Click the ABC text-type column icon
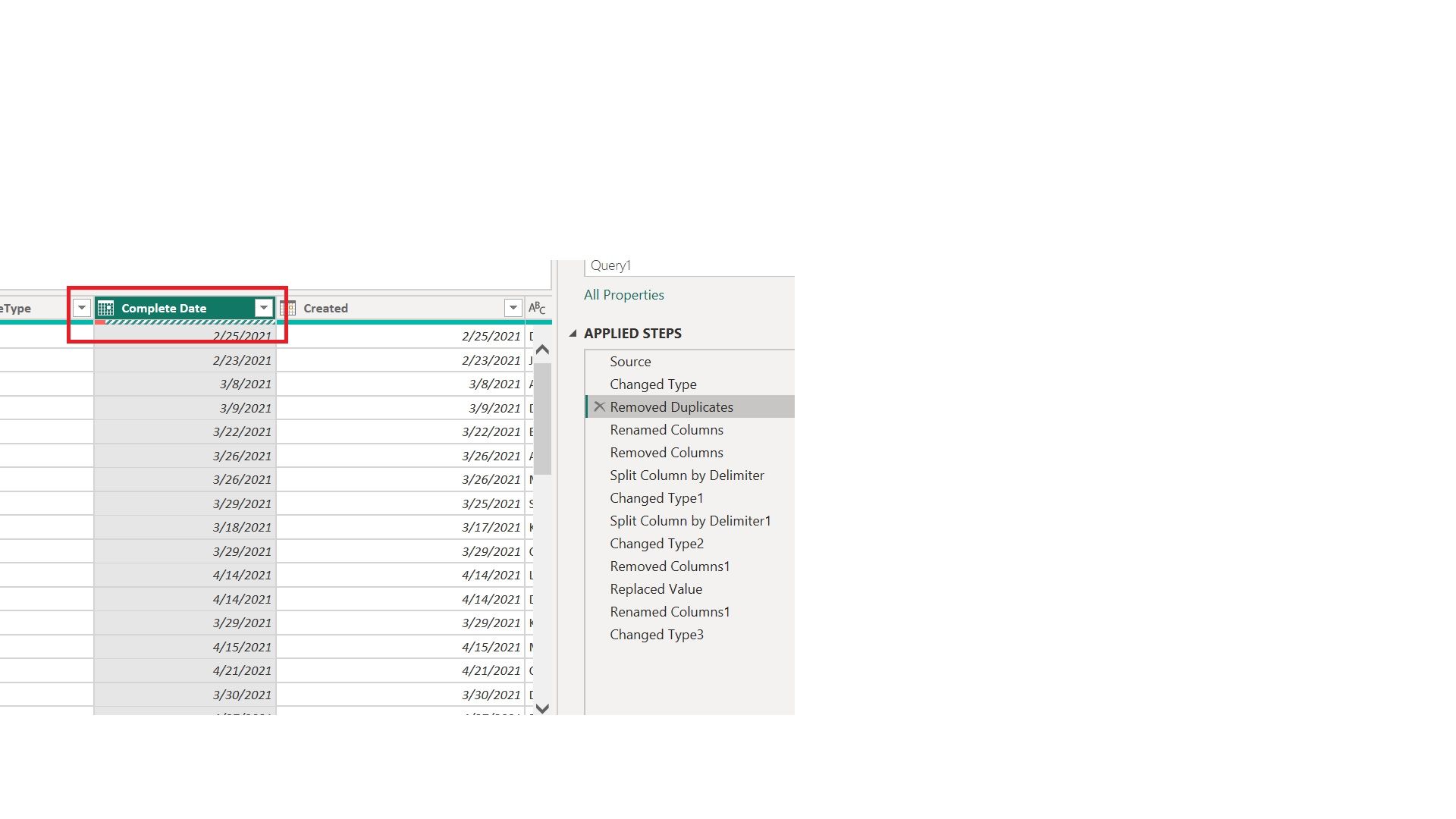 point(537,308)
